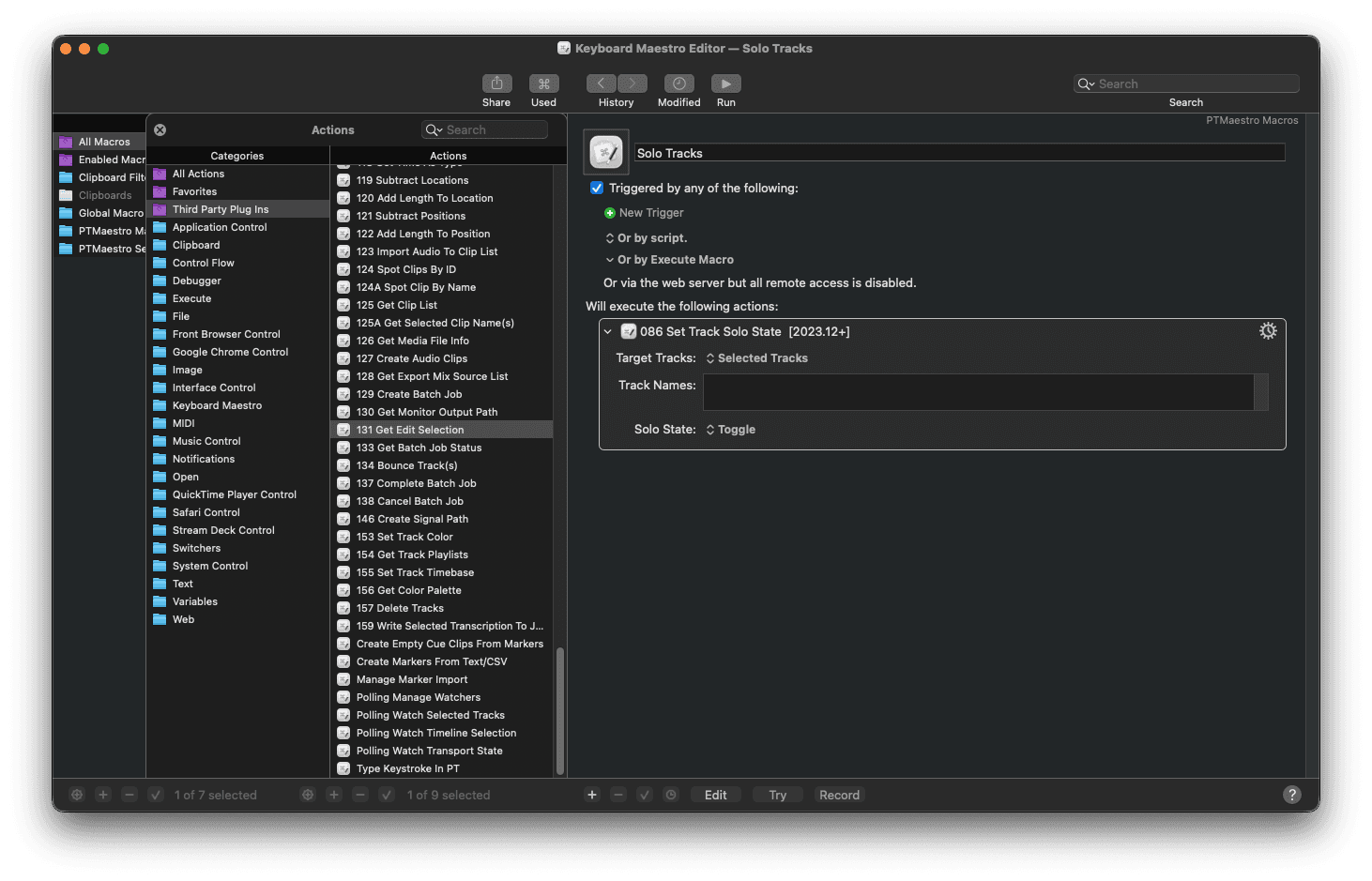Select the Keyboard Maestro category
This screenshot has height=881, width=1372.
click(237, 405)
